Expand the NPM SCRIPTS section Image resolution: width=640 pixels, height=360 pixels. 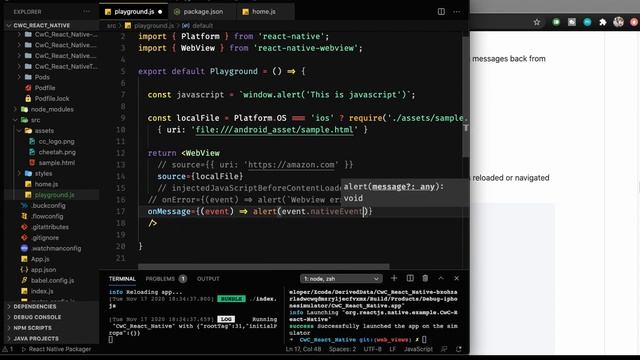point(32,328)
